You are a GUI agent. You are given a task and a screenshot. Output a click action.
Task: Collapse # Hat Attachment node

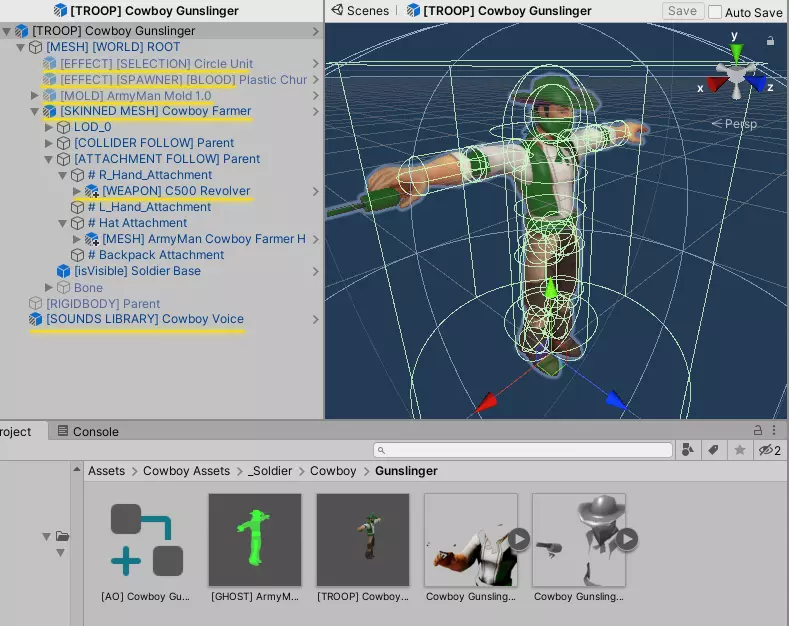[x=62, y=223]
